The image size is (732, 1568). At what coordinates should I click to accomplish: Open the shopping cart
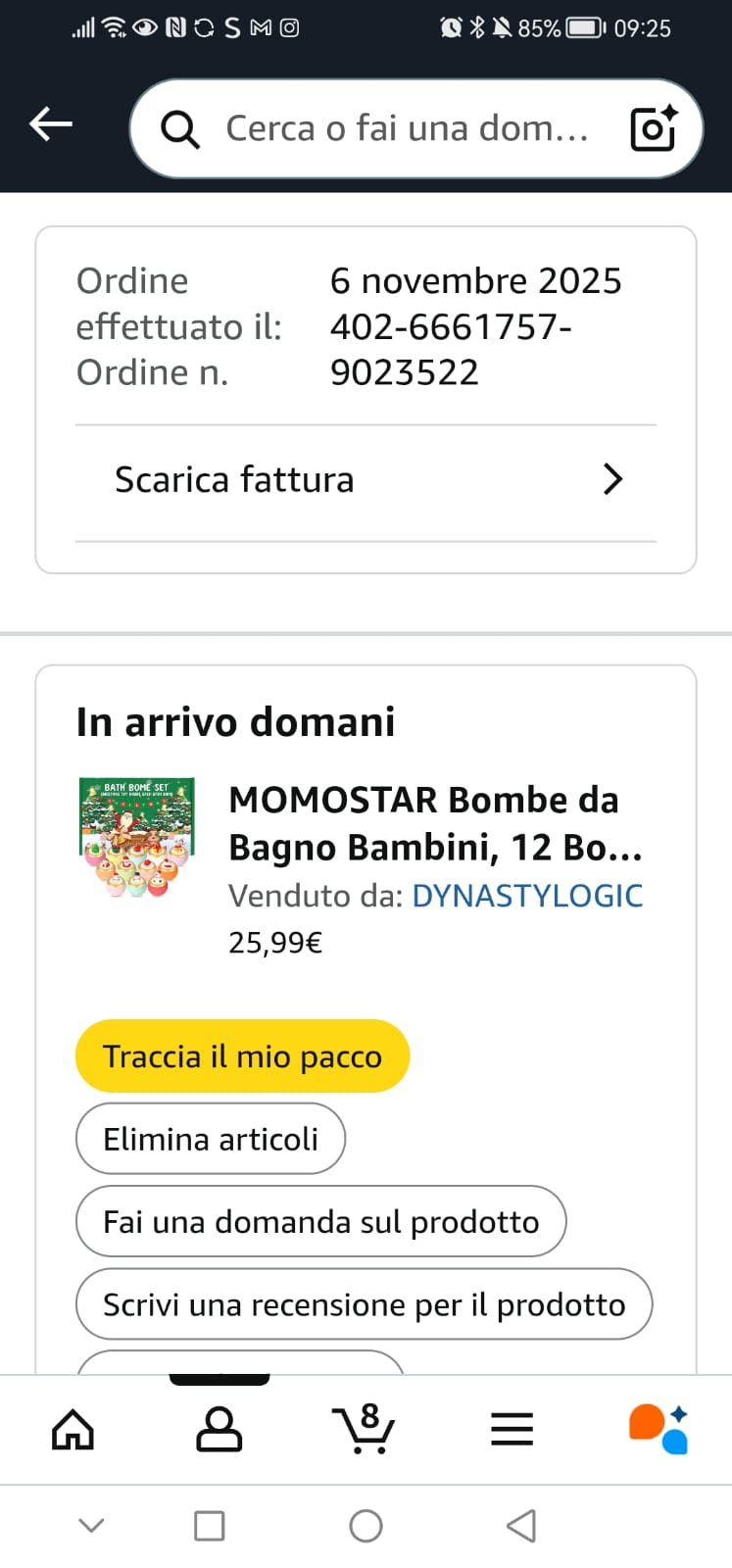365,1430
